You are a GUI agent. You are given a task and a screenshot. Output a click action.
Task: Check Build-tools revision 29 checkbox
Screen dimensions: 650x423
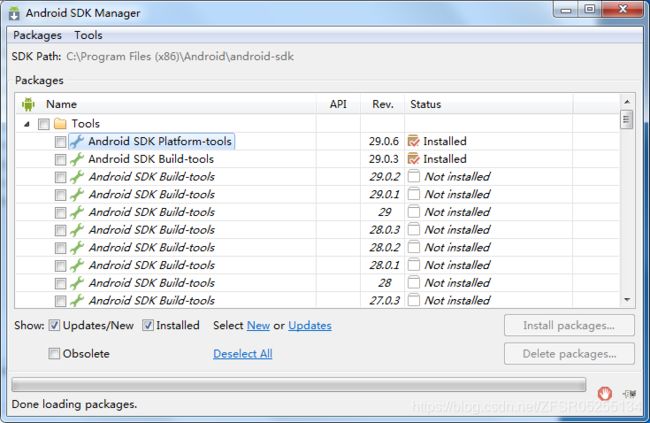60,213
